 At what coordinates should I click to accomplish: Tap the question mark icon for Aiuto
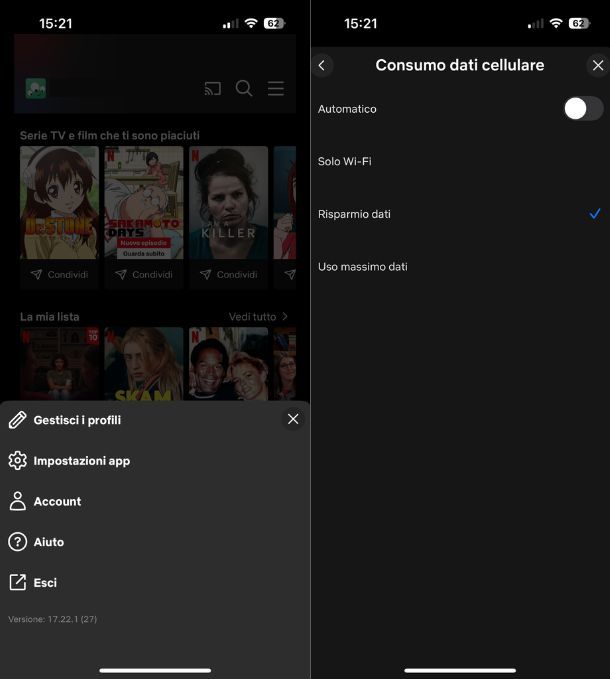click(x=18, y=542)
